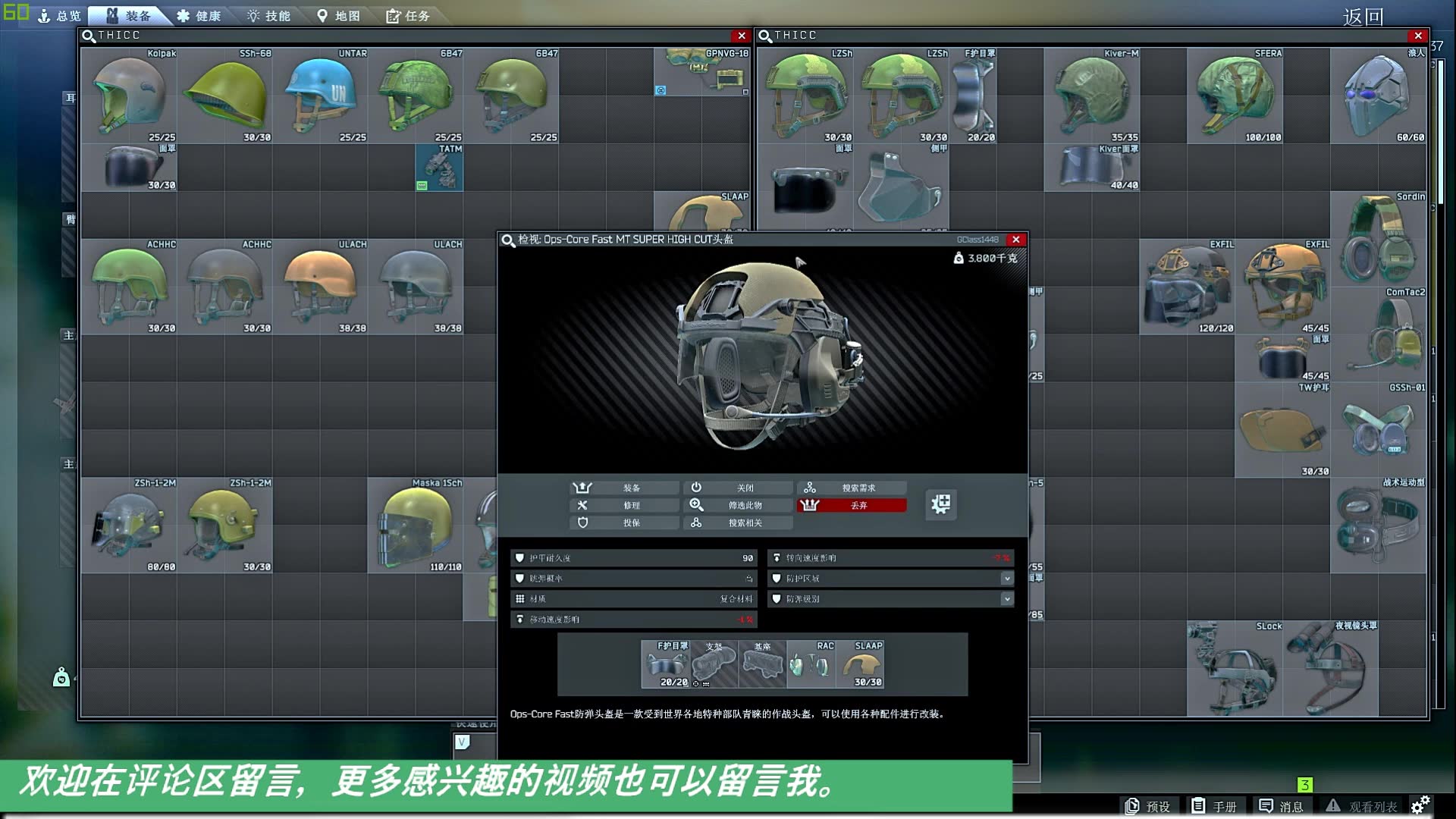1456x819 pixels.
Task: Select the SLock night vision mount
Action: [1235, 668]
